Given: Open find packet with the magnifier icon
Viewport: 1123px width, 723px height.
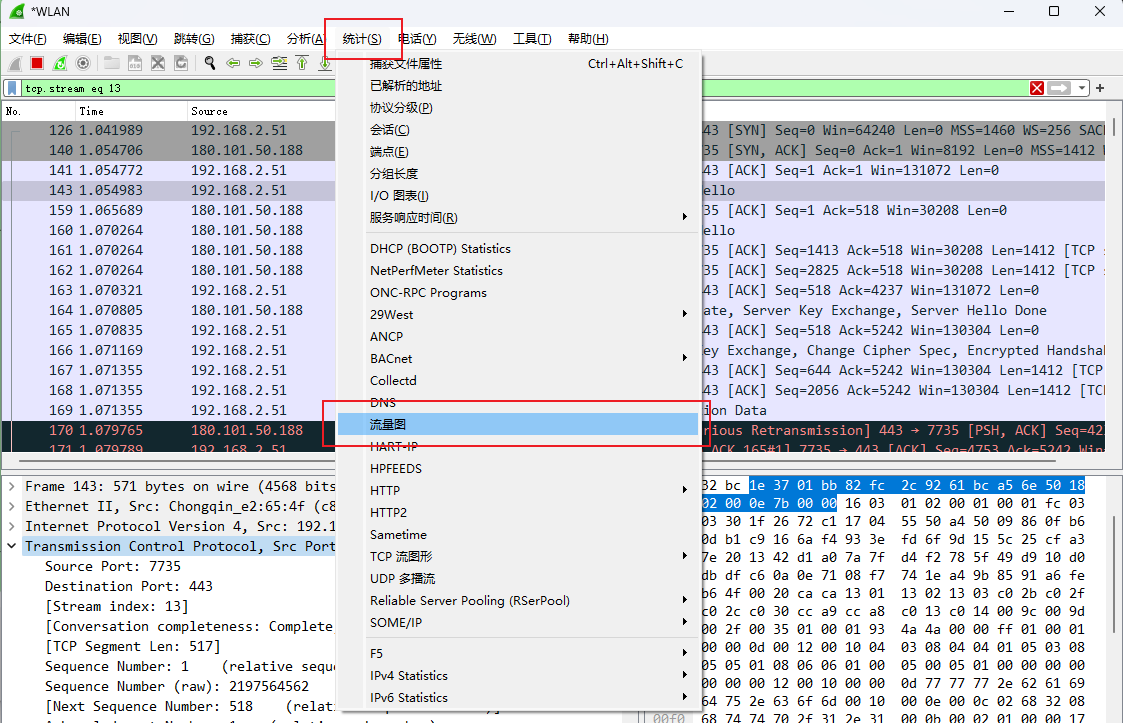Looking at the screenshot, I should pos(210,64).
